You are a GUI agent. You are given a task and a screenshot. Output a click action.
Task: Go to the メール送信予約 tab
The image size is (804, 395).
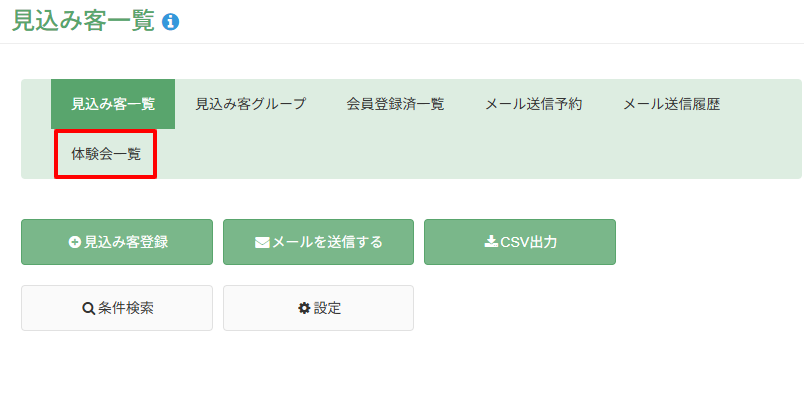533,104
